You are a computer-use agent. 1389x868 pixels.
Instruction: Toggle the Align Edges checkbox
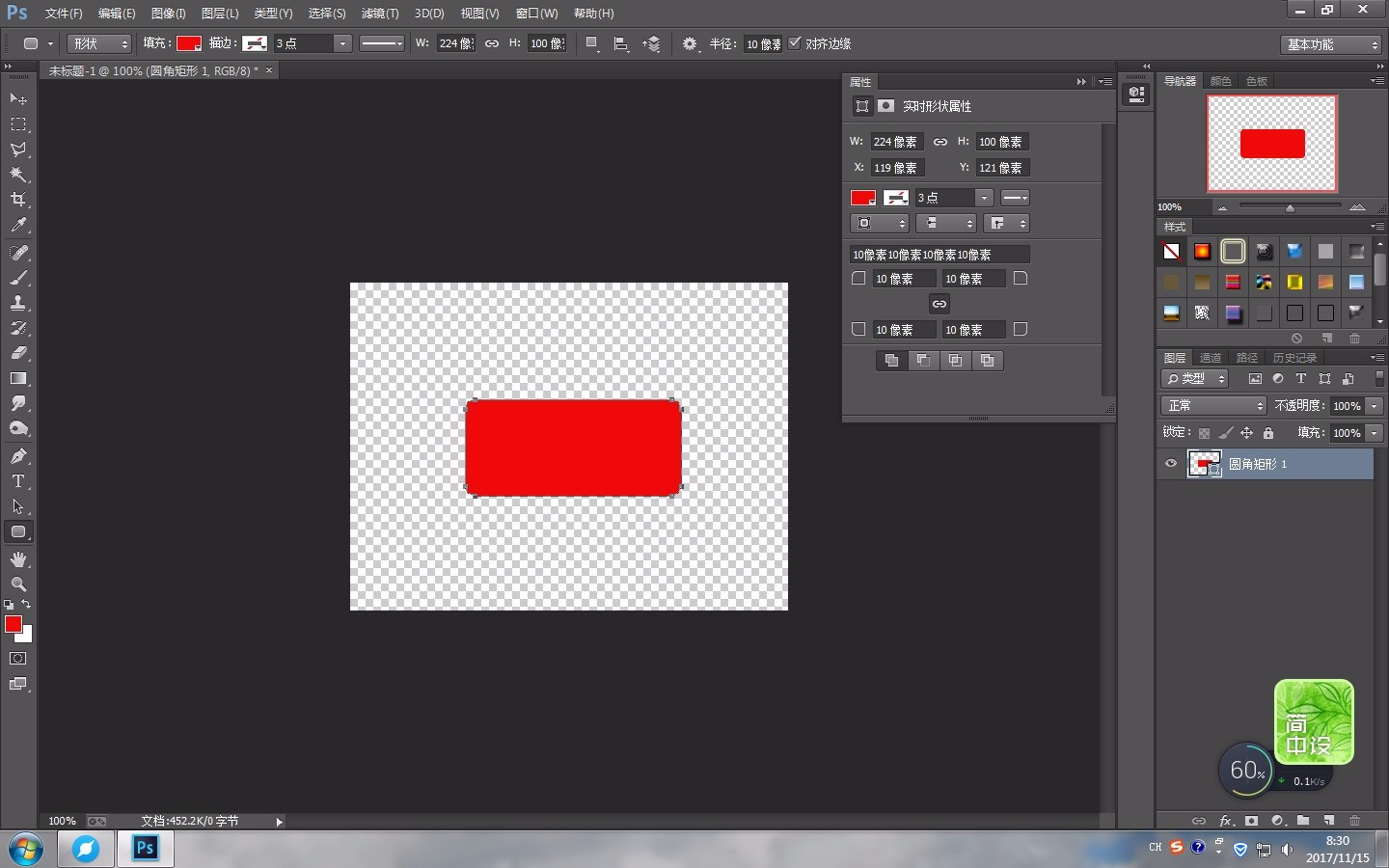pos(795,43)
